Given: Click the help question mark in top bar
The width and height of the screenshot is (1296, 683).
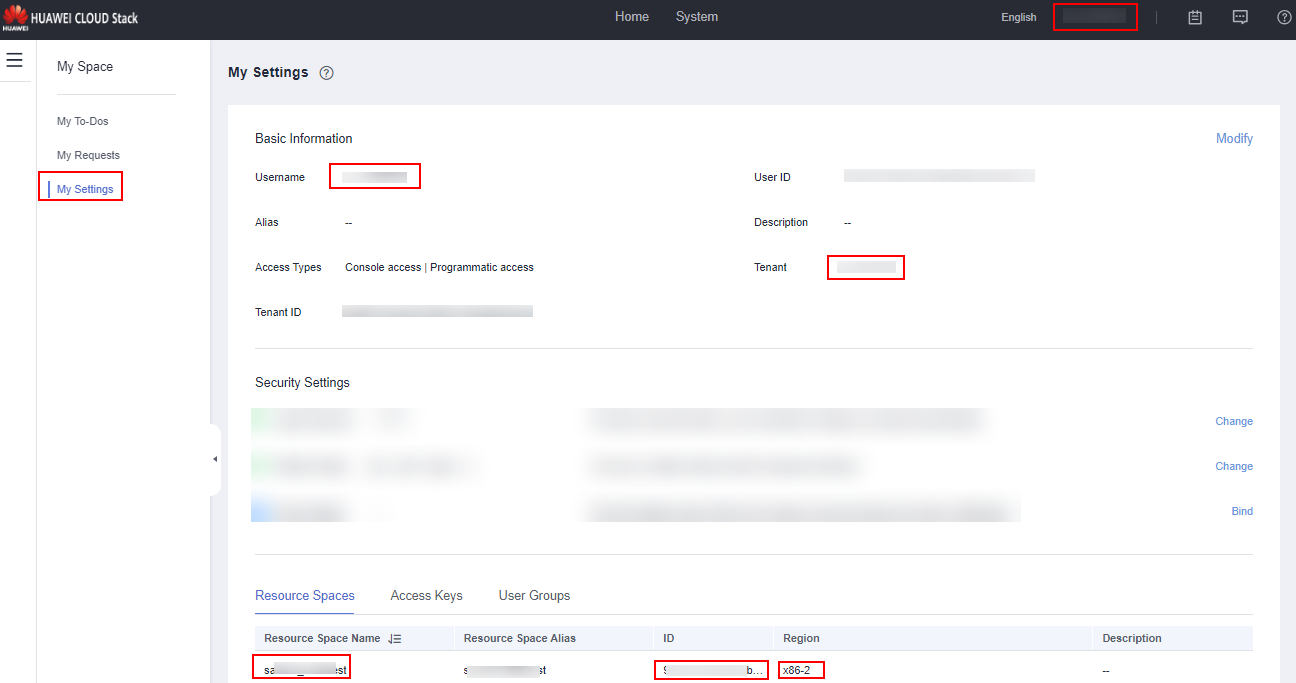Looking at the screenshot, I should click(1284, 17).
